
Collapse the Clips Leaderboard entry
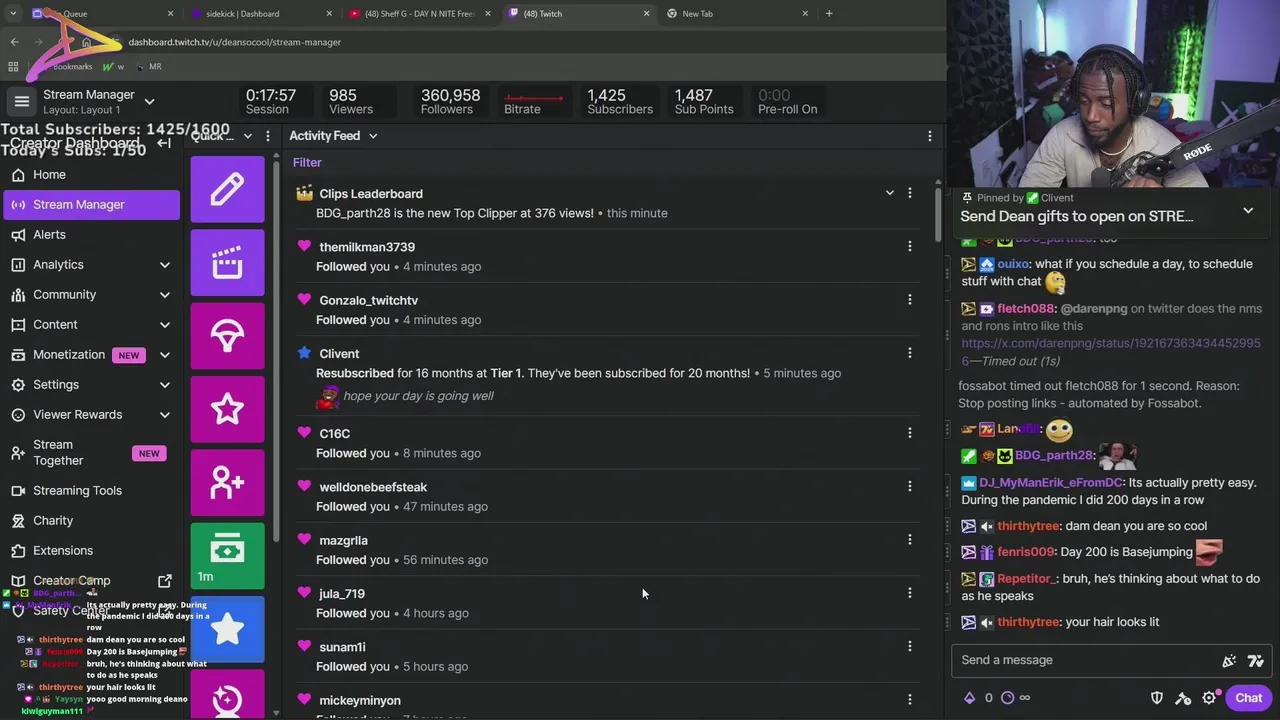889,192
